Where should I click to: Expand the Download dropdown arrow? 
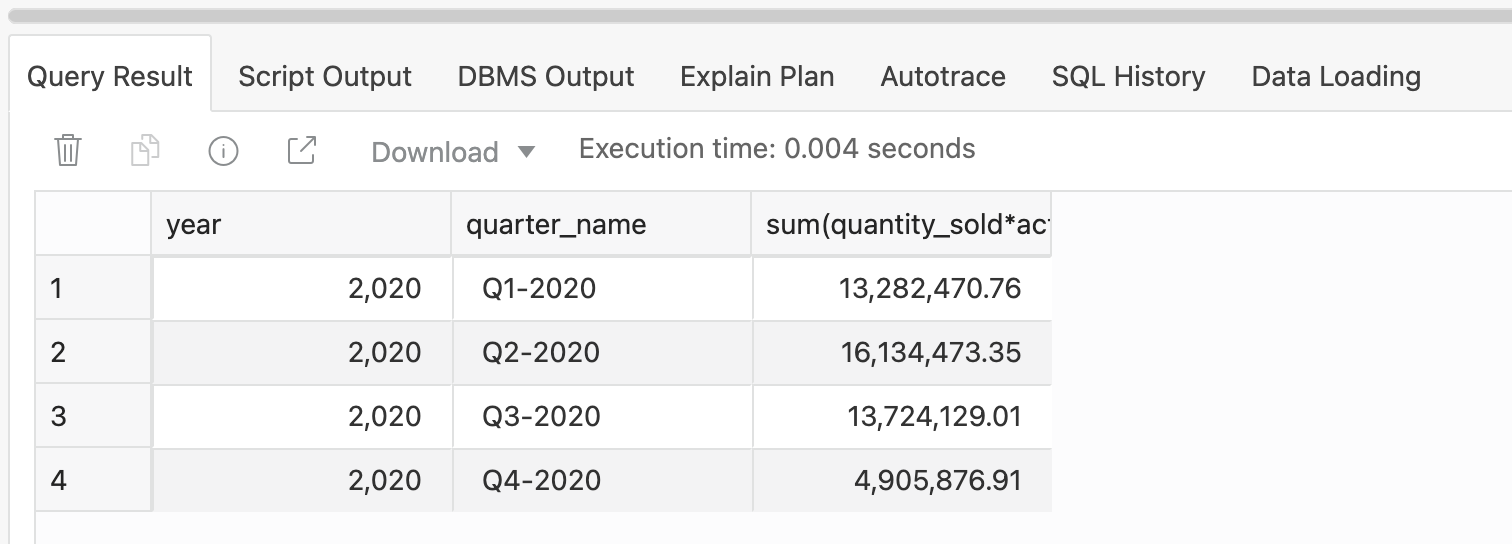[x=526, y=152]
